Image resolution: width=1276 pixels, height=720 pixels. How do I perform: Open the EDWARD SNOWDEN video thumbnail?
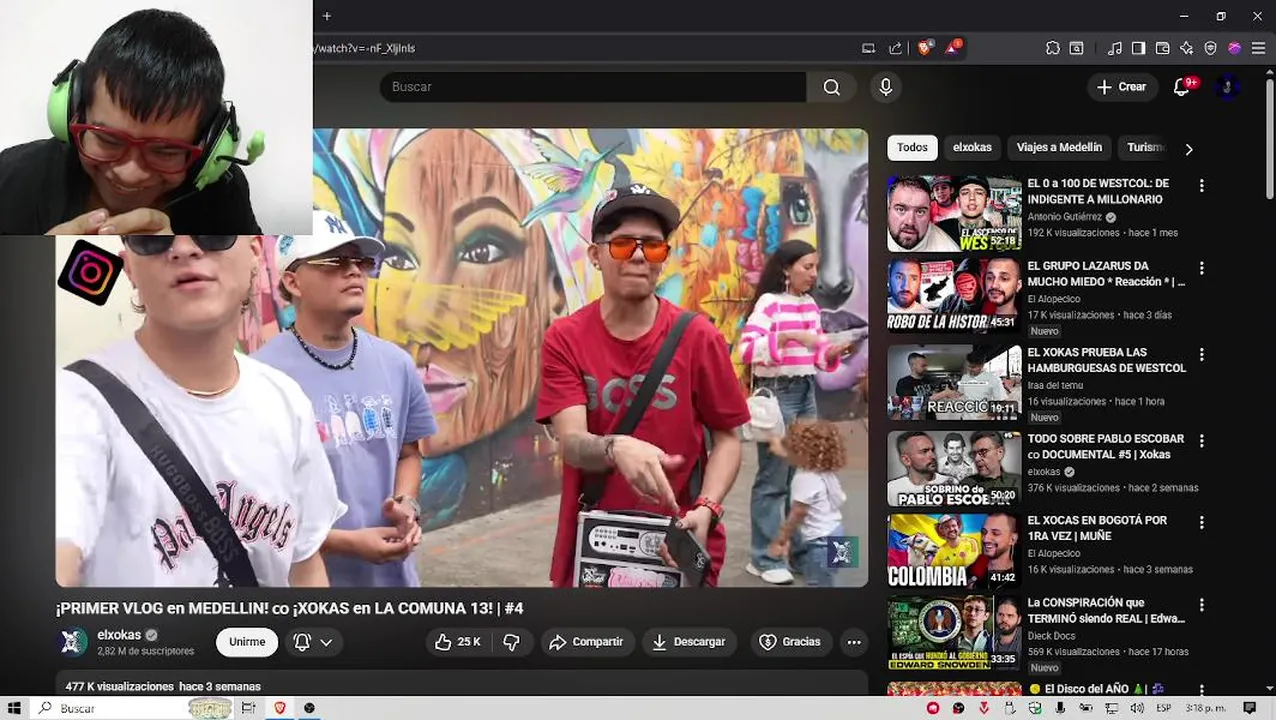click(954, 633)
